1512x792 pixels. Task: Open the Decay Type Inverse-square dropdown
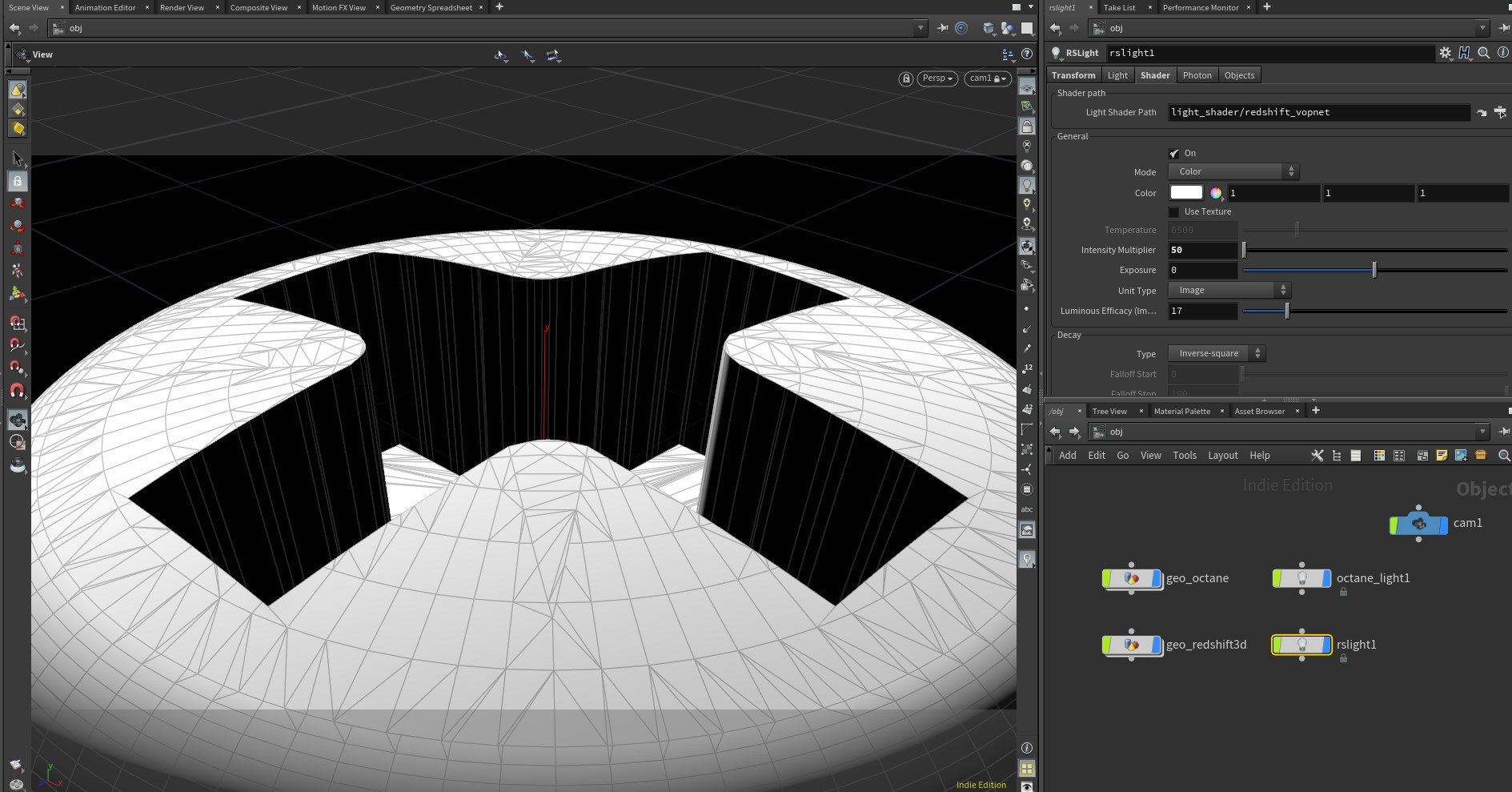click(x=1216, y=353)
